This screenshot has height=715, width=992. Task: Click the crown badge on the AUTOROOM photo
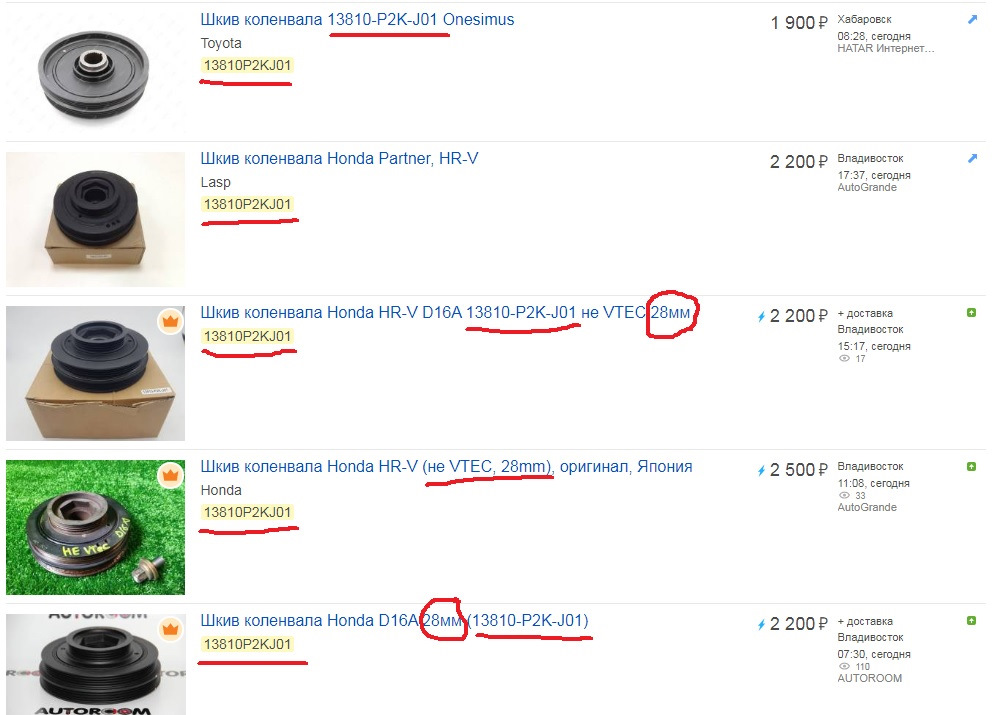[x=170, y=629]
